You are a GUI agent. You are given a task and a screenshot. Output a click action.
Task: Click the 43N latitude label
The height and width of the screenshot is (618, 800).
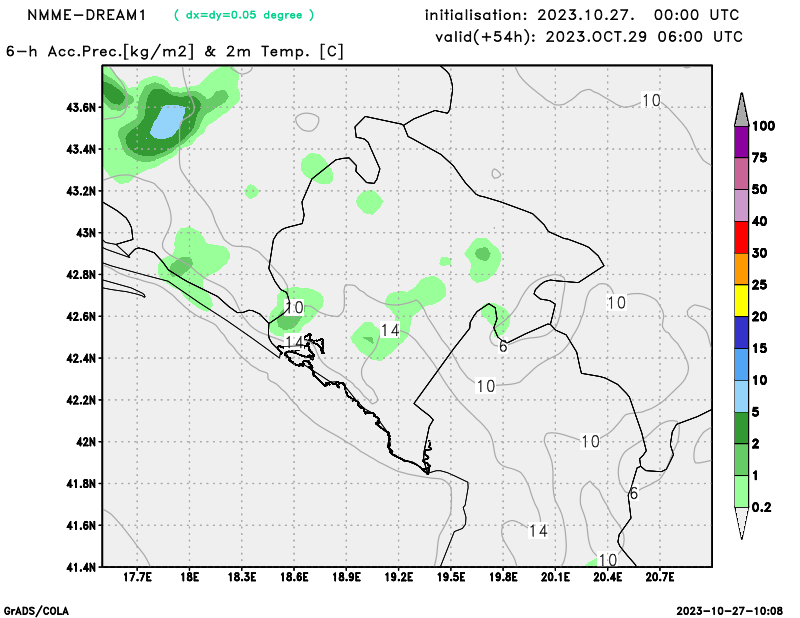click(86, 233)
